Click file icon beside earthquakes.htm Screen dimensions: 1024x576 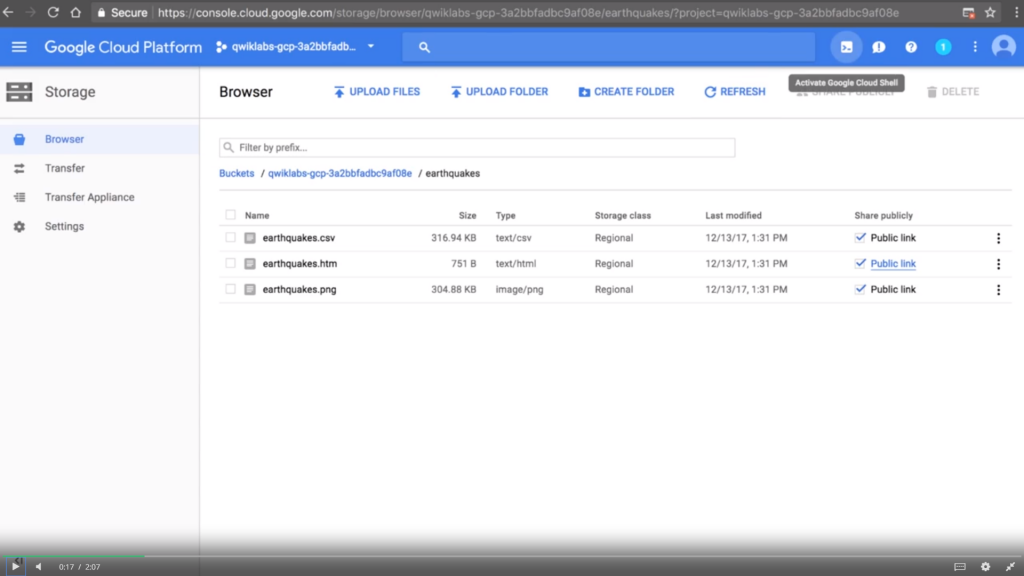250,264
